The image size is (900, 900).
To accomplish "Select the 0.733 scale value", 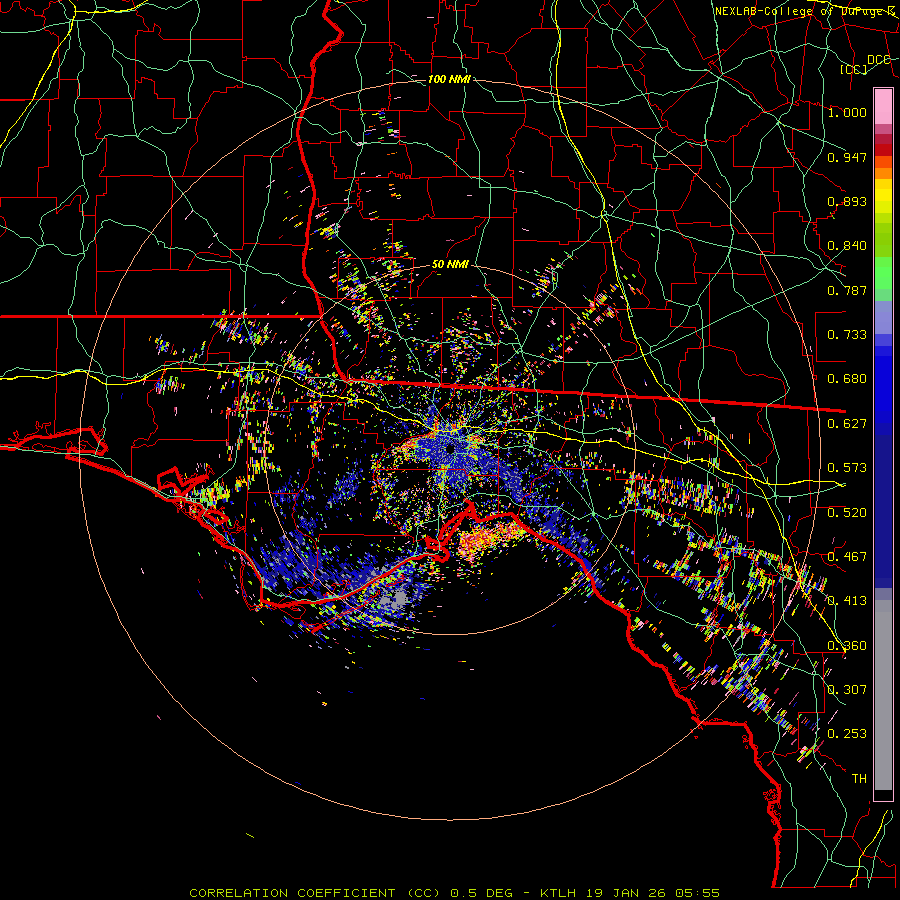I will click(847, 335).
